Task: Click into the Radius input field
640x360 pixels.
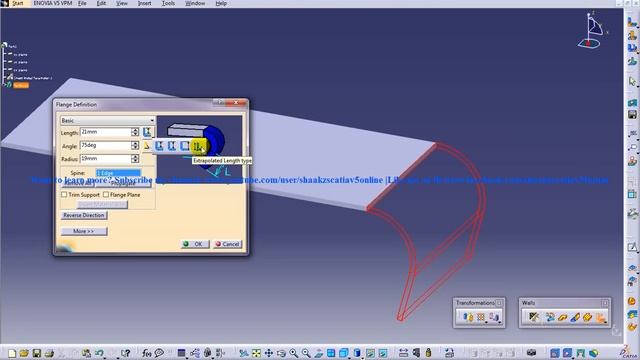Action: click(106, 159)
